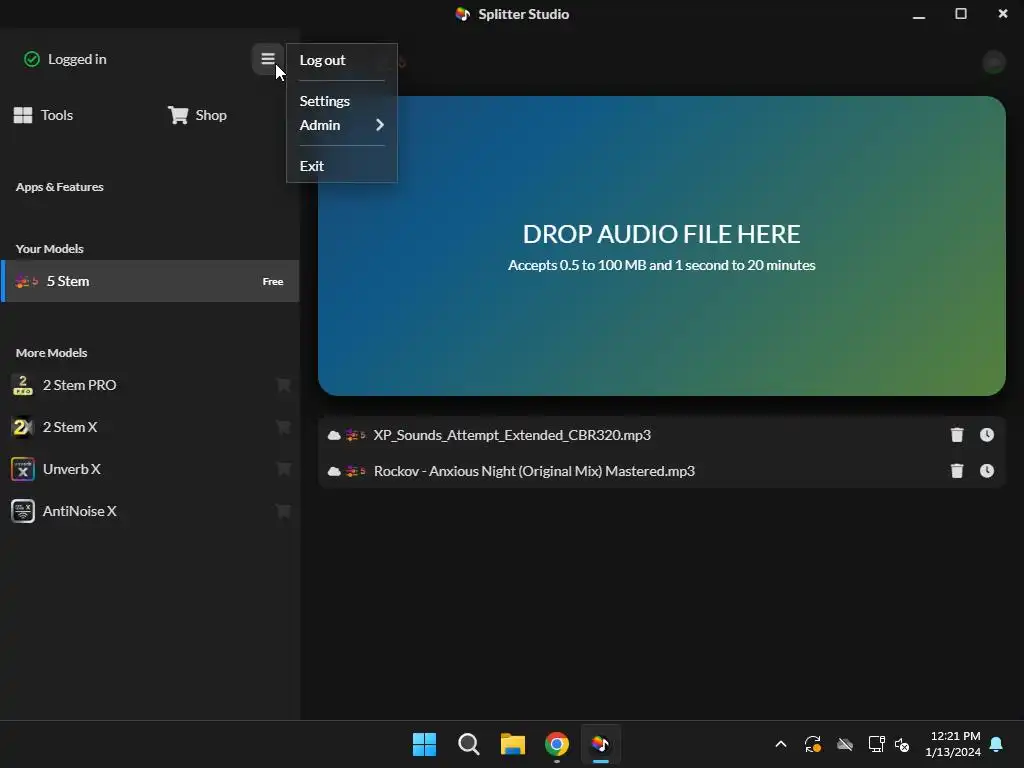Click clock icon for XP_Sounds_Attempt file
The image size is (1024, 768).
click(x=987, y=435)
